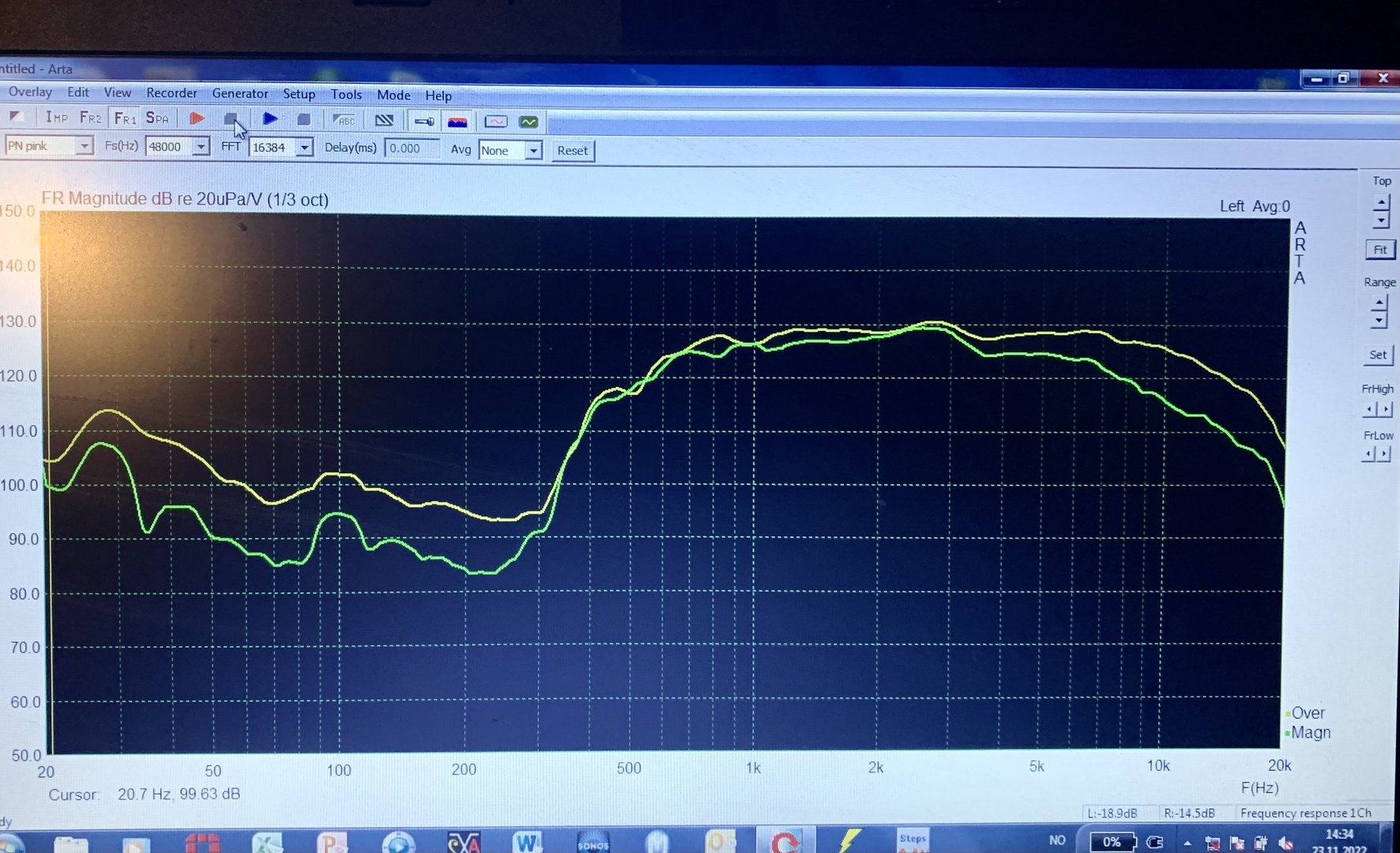Open the Setup menu
This screenshot has width=1400, height=853.
pos(299,94)
